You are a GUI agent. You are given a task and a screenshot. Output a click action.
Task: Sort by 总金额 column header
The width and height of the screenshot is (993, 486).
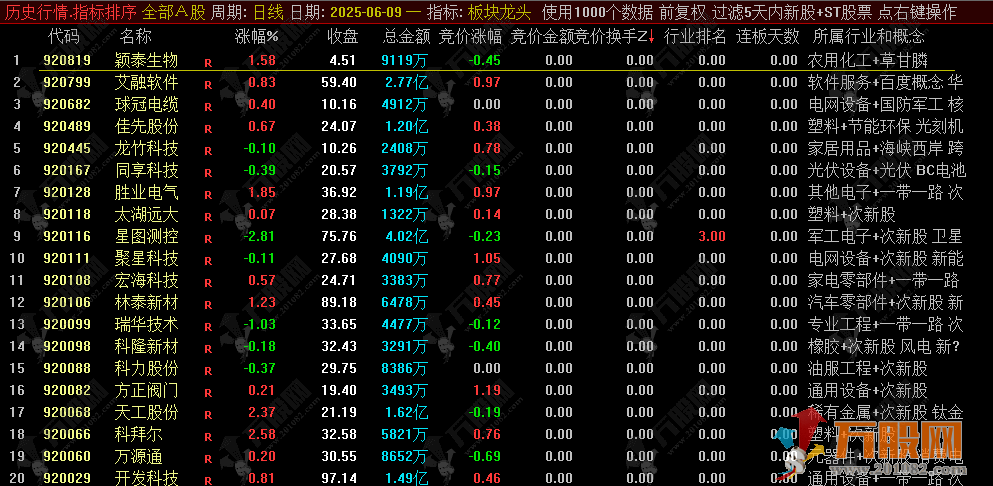click(407, 37)
